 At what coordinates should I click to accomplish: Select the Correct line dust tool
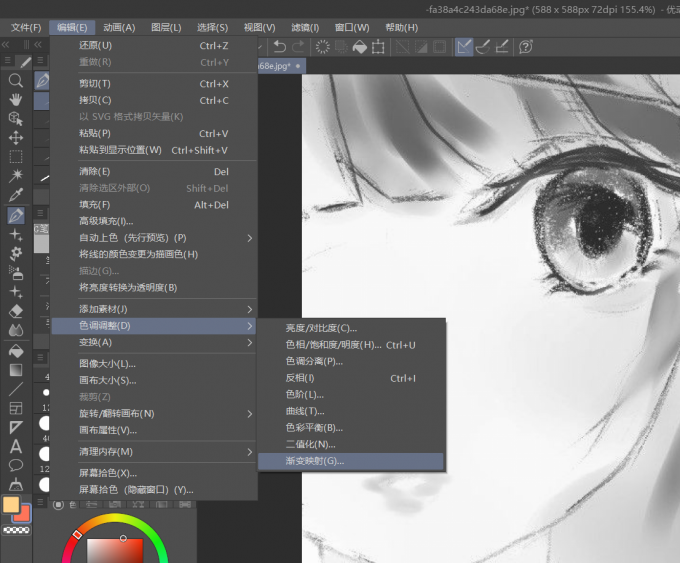pyautogui.click(x=16, y=484)
